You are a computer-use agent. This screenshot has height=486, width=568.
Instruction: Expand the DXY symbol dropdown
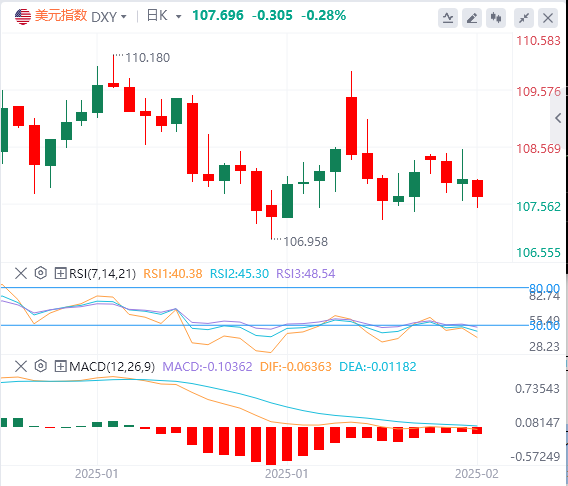click(x=124, y=17)
